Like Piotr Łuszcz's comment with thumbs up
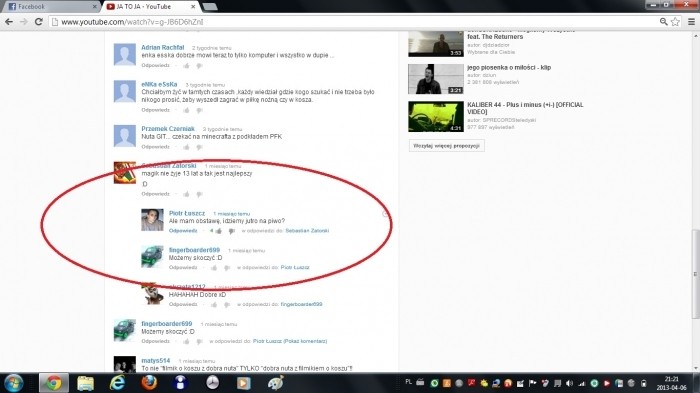The image size is (700, 393). (x=218, y=231)
